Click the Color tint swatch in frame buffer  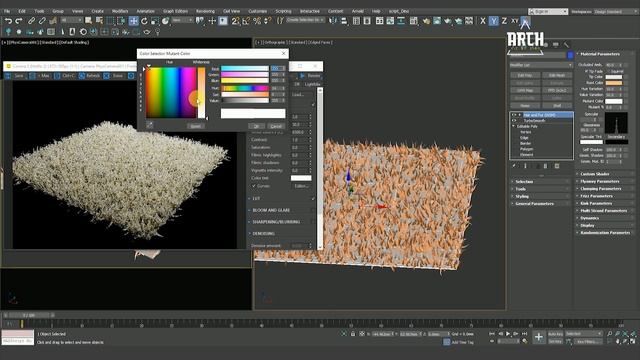(301, 178)
